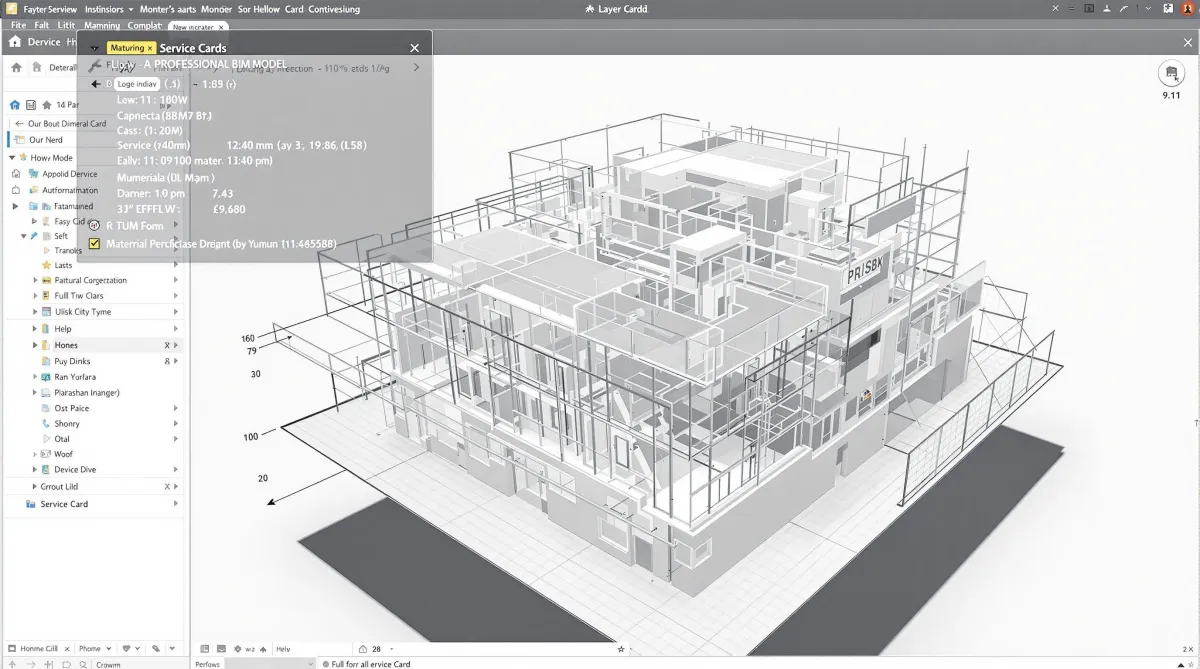This screenshot has width=1200, height=669.
Task: Toggle the Material Perciclase Dreignt checkbox
Action: click(x=95, y=243)
